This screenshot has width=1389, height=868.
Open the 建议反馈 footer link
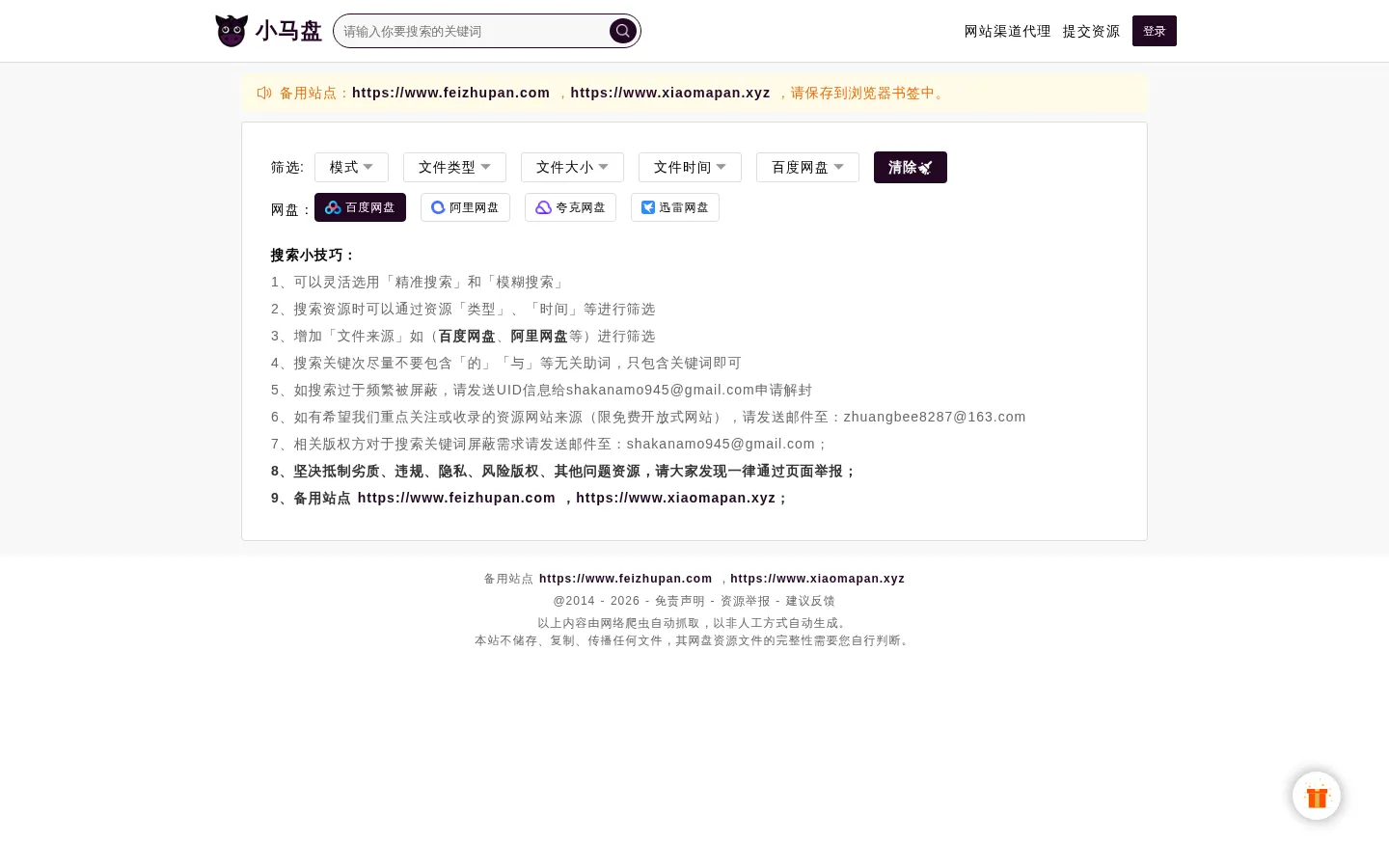(x=810, y=601)
